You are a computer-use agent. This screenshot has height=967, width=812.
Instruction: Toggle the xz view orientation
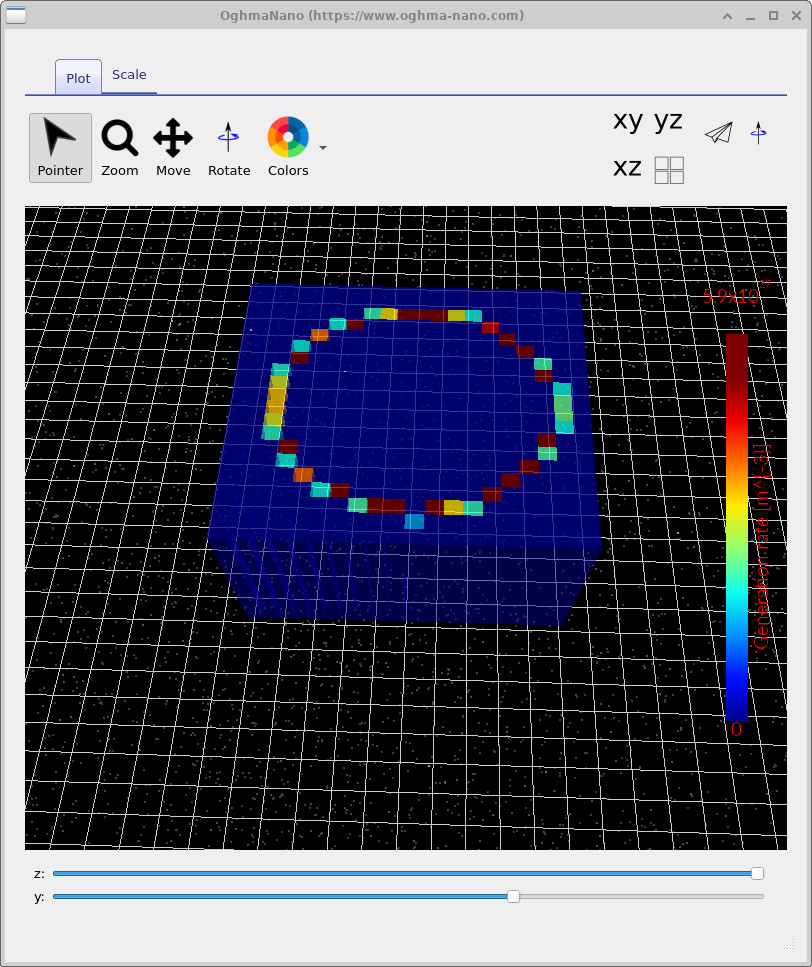click(627, 168)
